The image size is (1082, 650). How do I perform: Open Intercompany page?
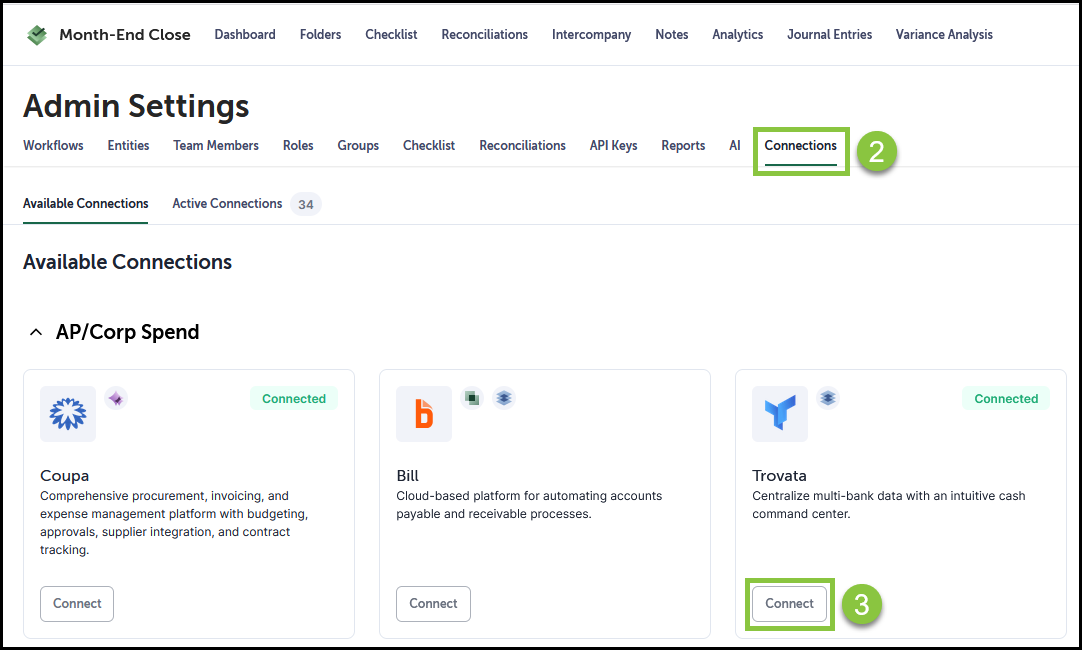(x=591, y=35)
